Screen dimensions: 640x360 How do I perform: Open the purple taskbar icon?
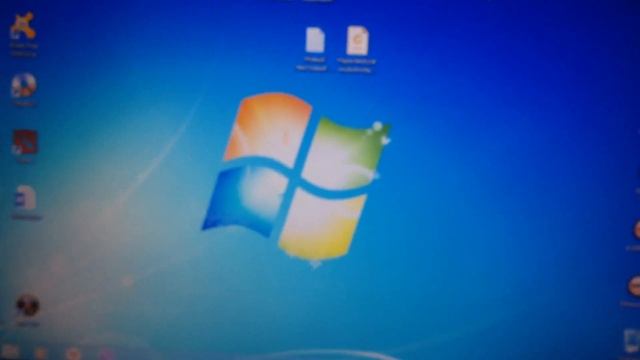[107, 353]
